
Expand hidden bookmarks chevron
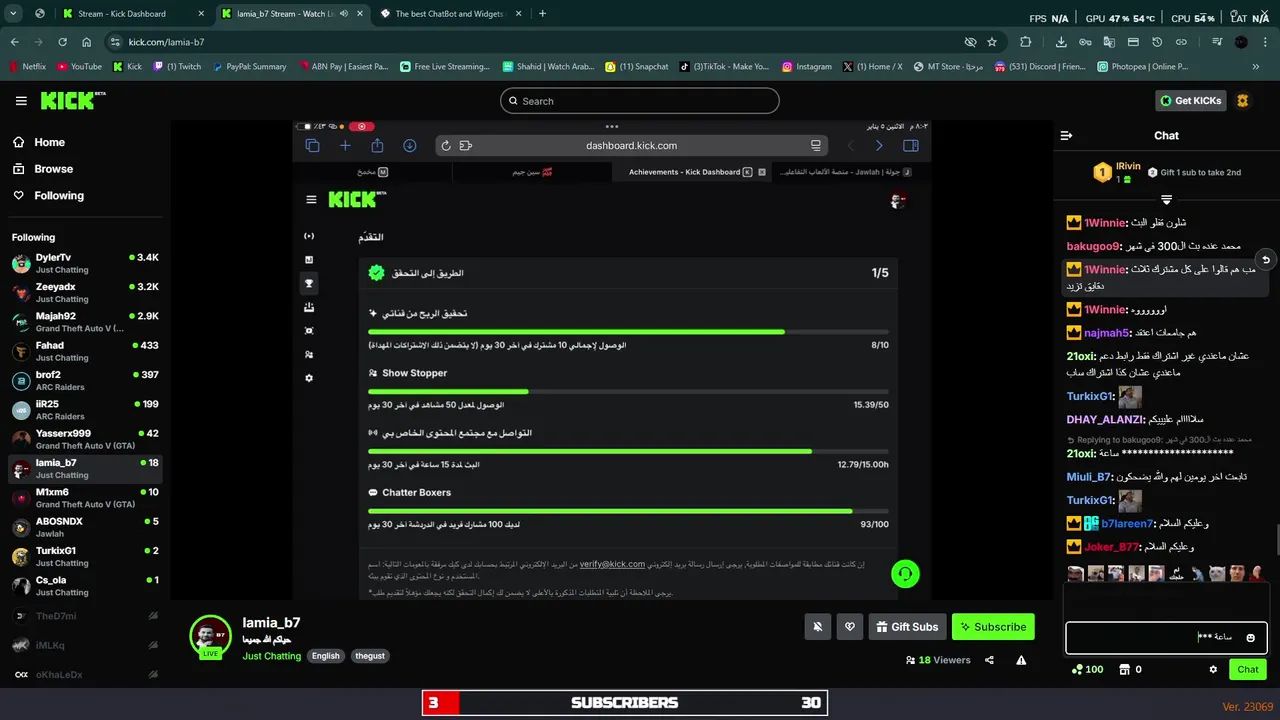point(1256,67)
